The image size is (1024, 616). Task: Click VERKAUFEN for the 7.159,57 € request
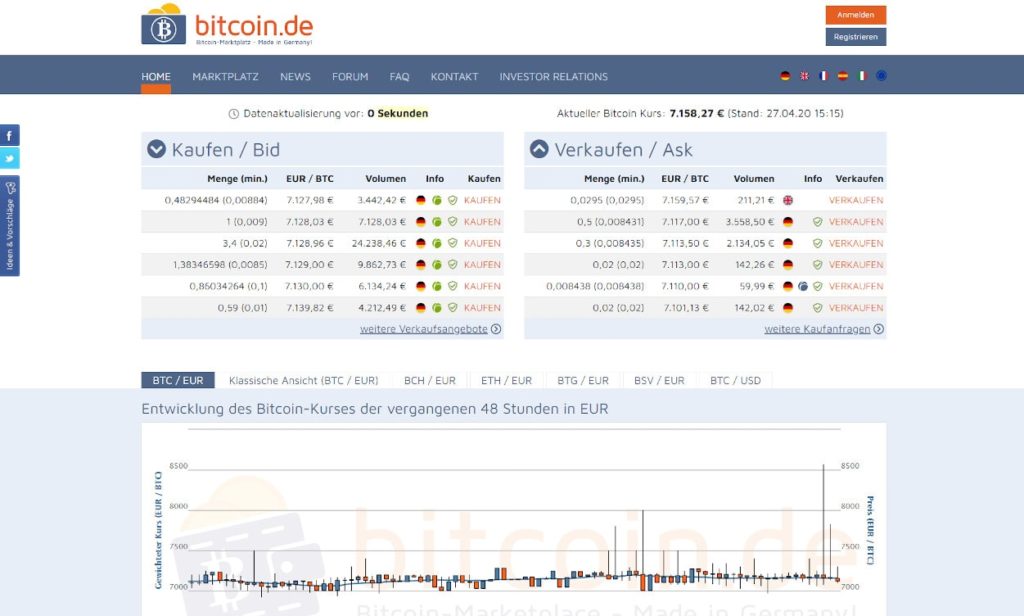[x=856, y=201]
